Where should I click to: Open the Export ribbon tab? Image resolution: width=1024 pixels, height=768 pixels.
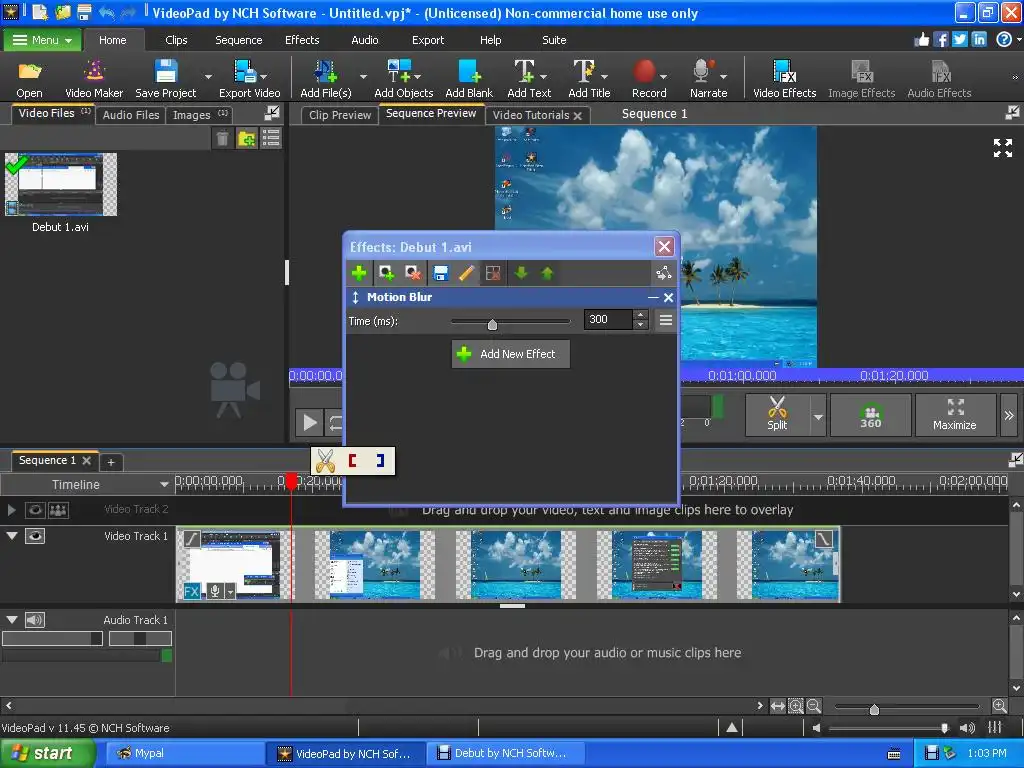coord(428,40)
